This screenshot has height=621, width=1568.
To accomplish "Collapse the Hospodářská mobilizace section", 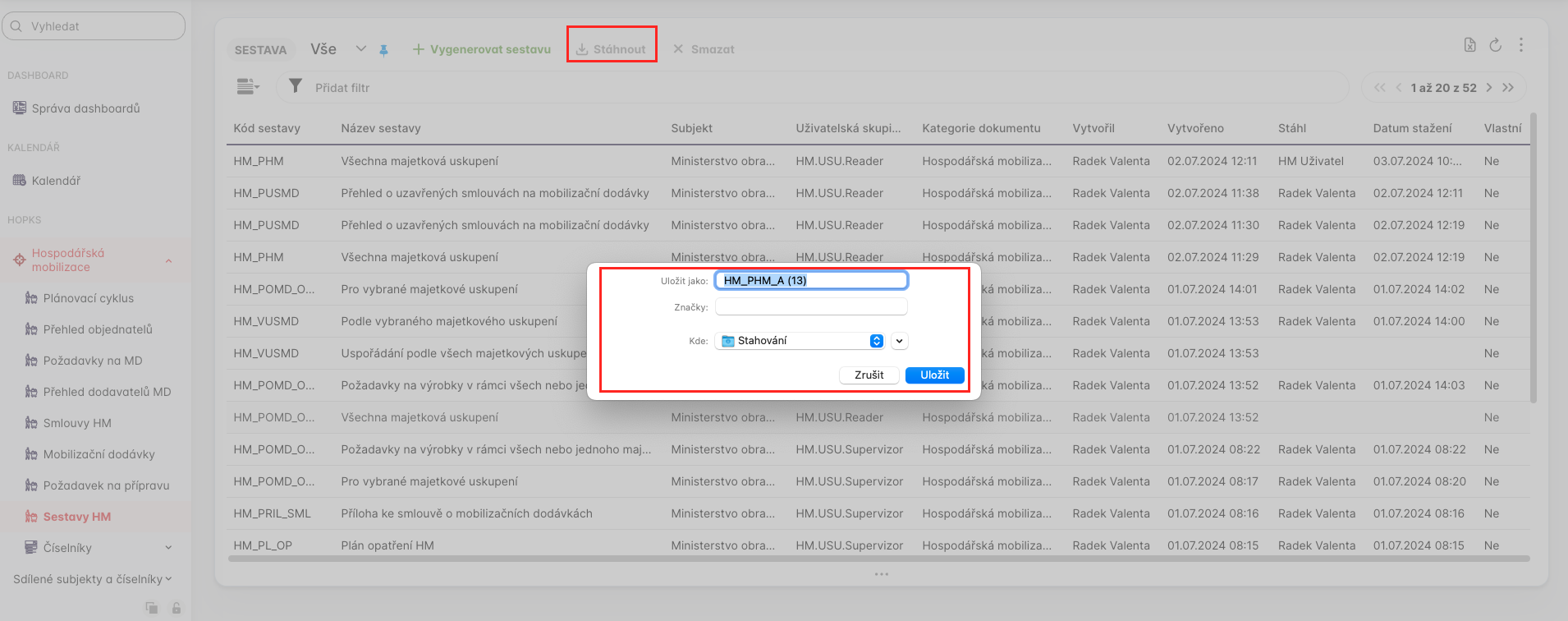I will [168, 260].
